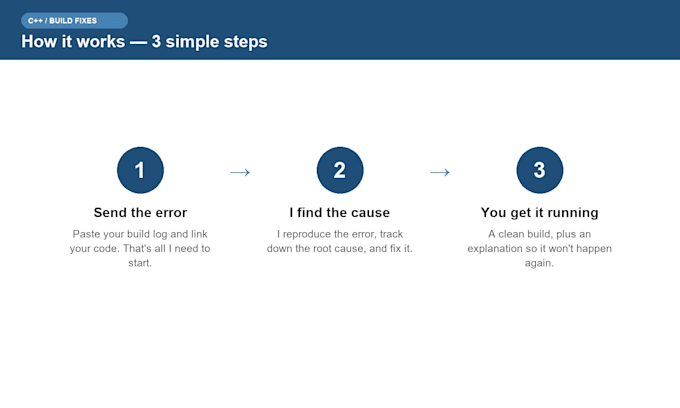Click the word 'again.' under step 3

(x=539, y=263)
